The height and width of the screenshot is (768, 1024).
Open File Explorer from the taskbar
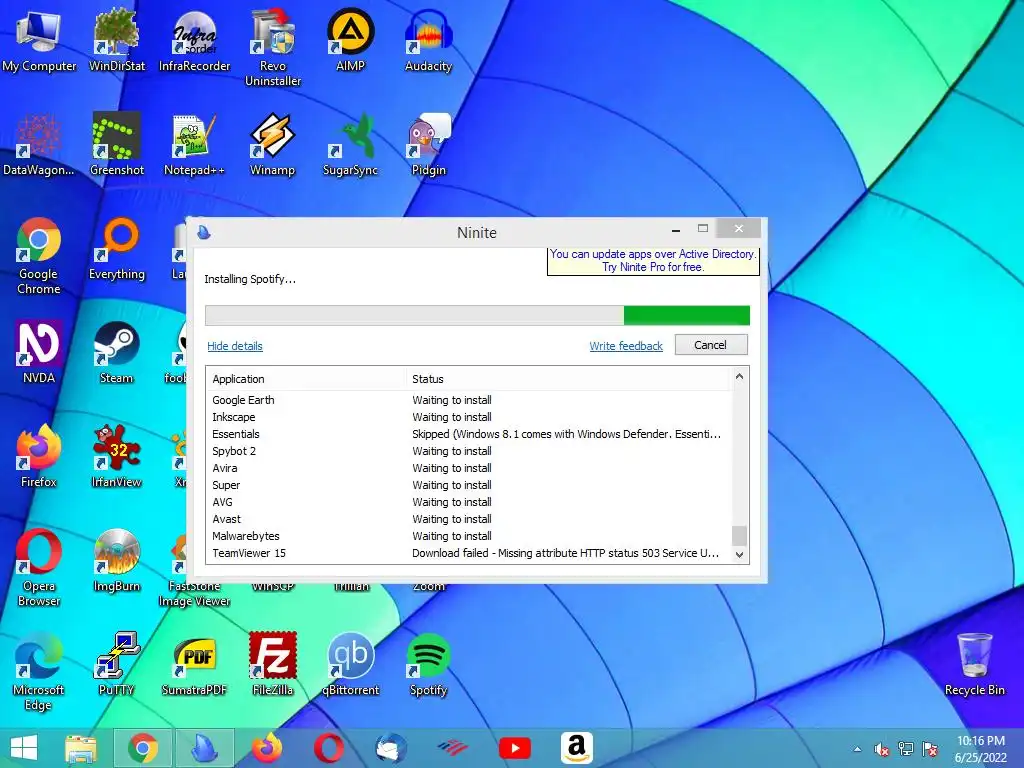[80, 748]
